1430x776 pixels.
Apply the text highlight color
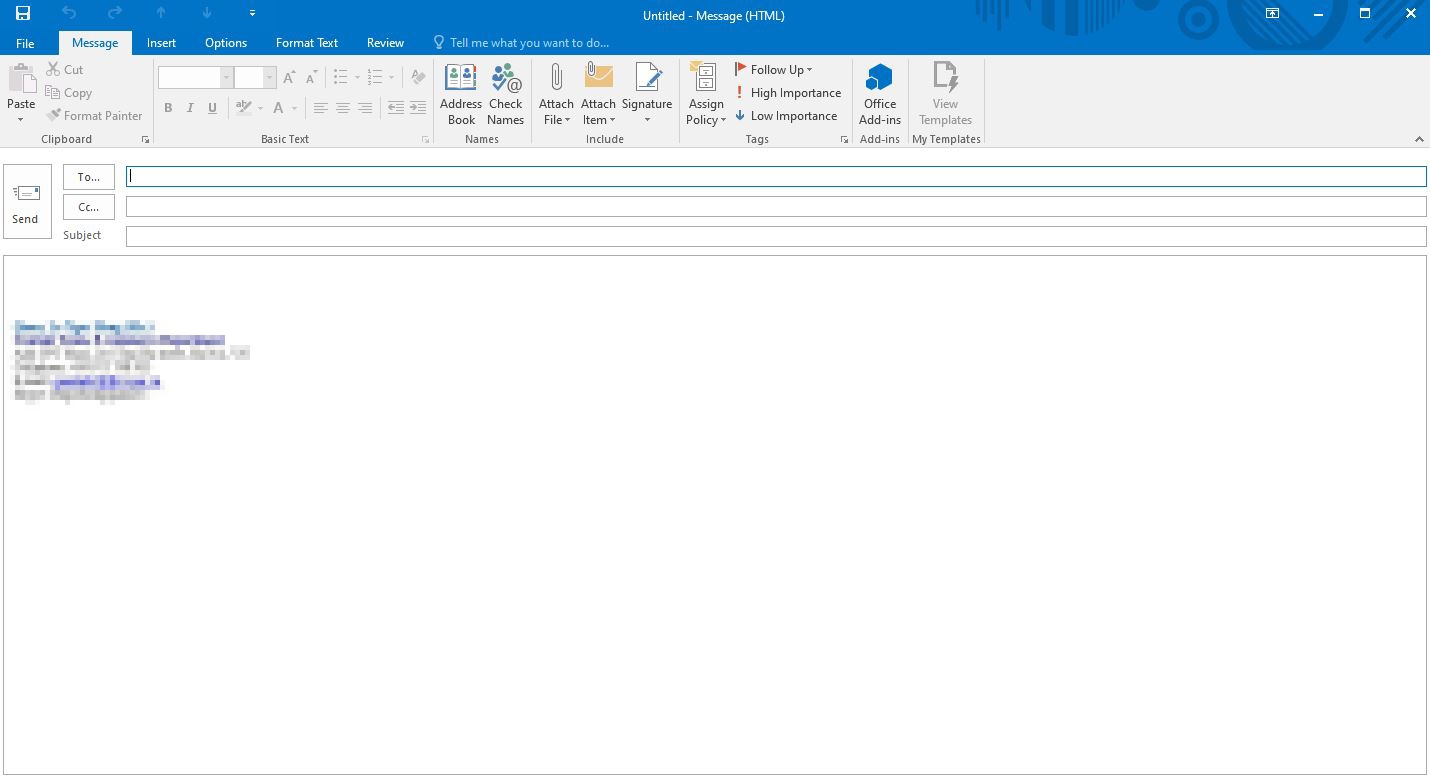(x=243, y=108)
